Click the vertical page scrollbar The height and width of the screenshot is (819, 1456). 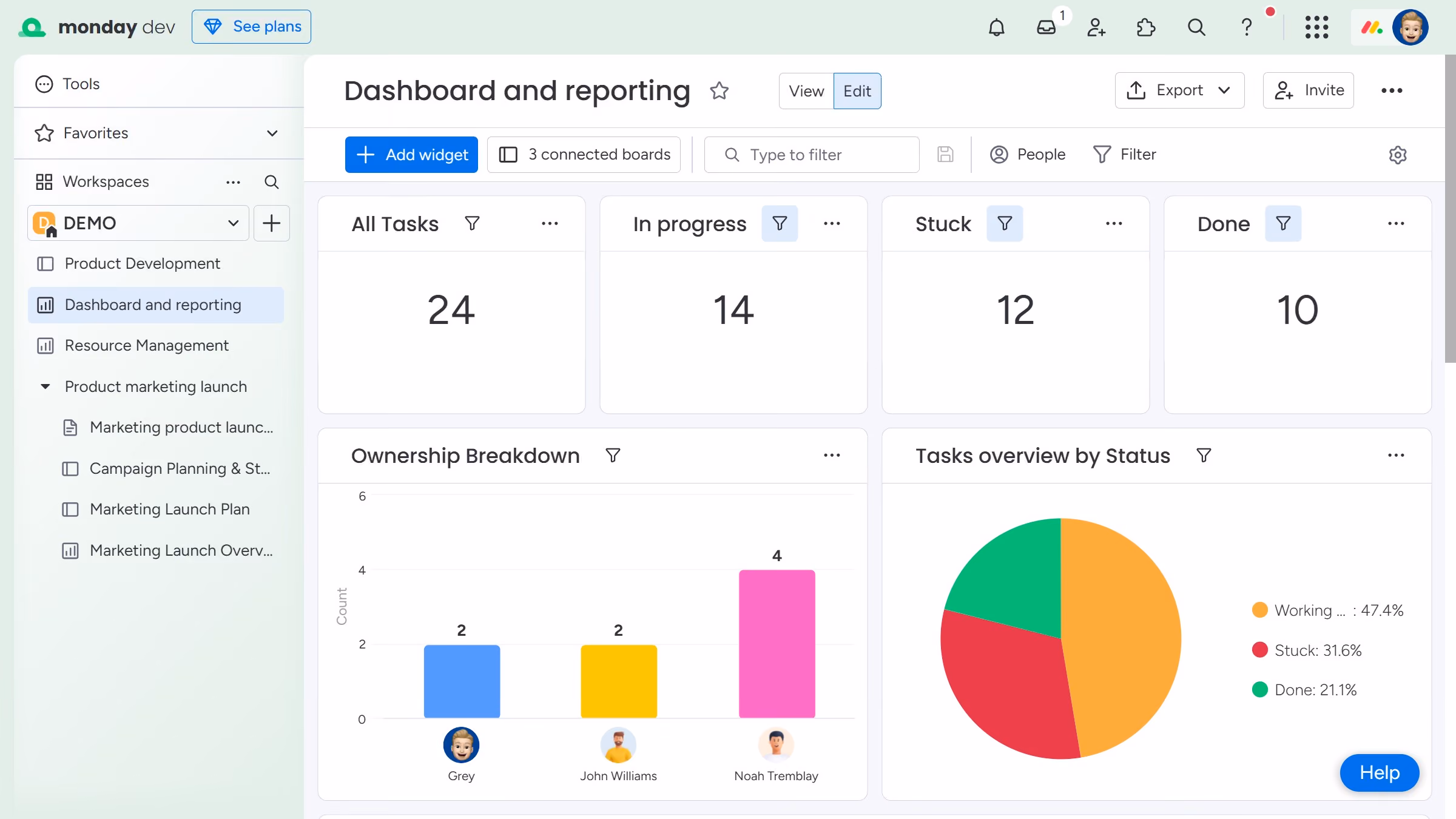(1450, 209)
